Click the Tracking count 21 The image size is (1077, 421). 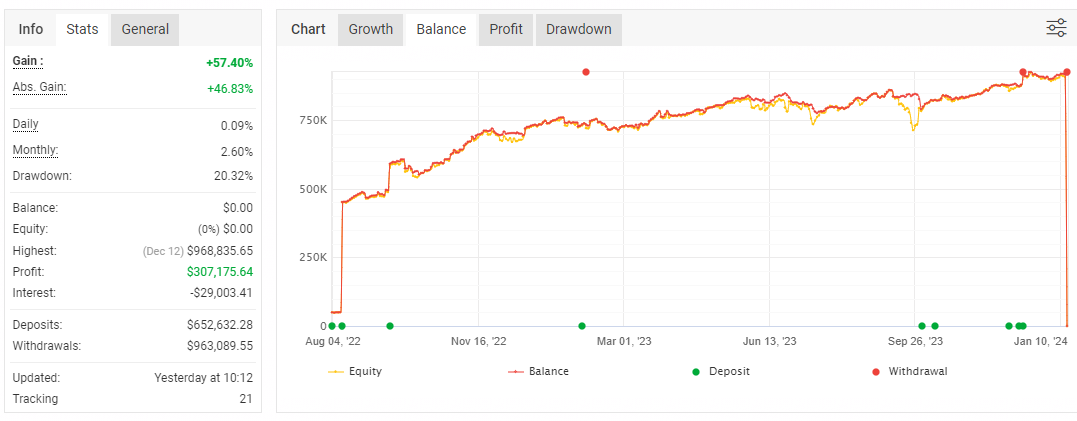point(247,399)
